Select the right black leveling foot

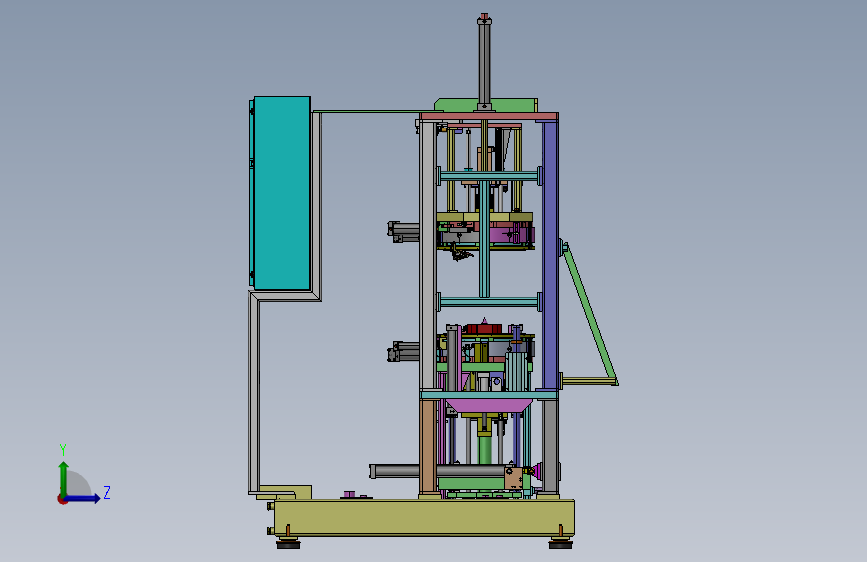[561, 544]
